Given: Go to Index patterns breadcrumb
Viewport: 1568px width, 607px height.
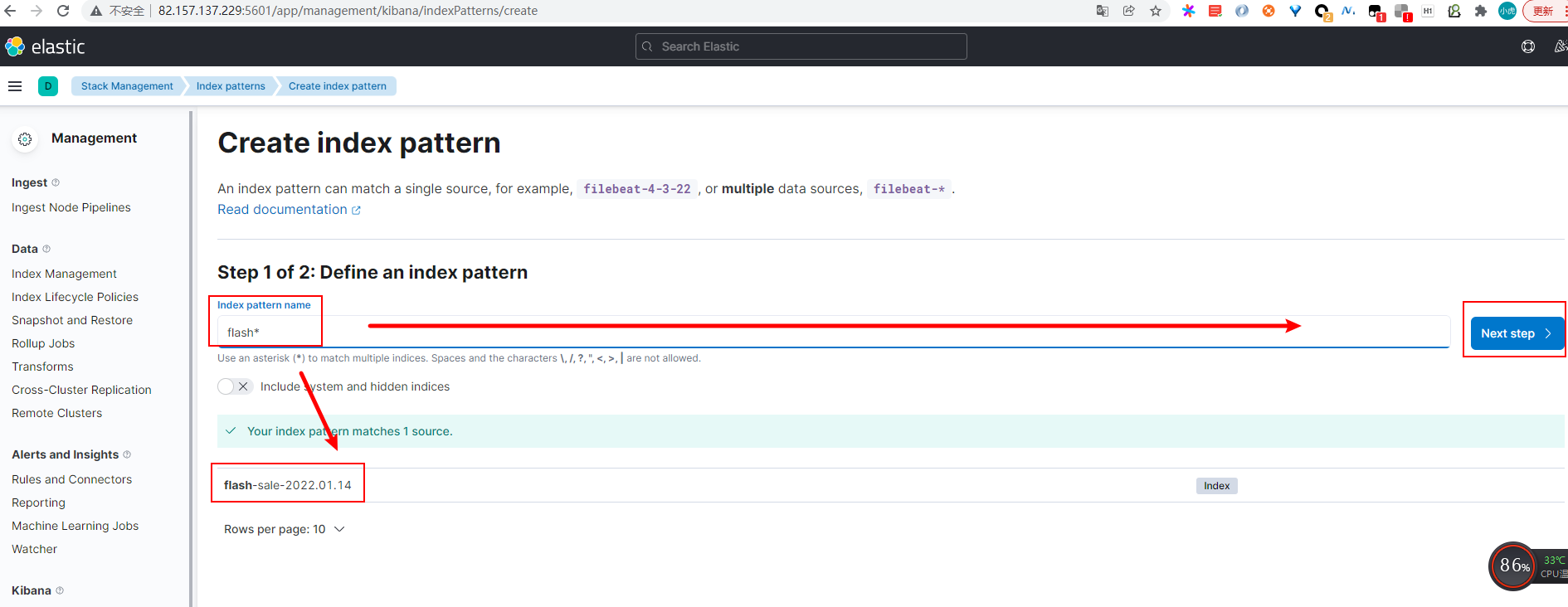Looking at the screenshot, I should click(231, 86).
